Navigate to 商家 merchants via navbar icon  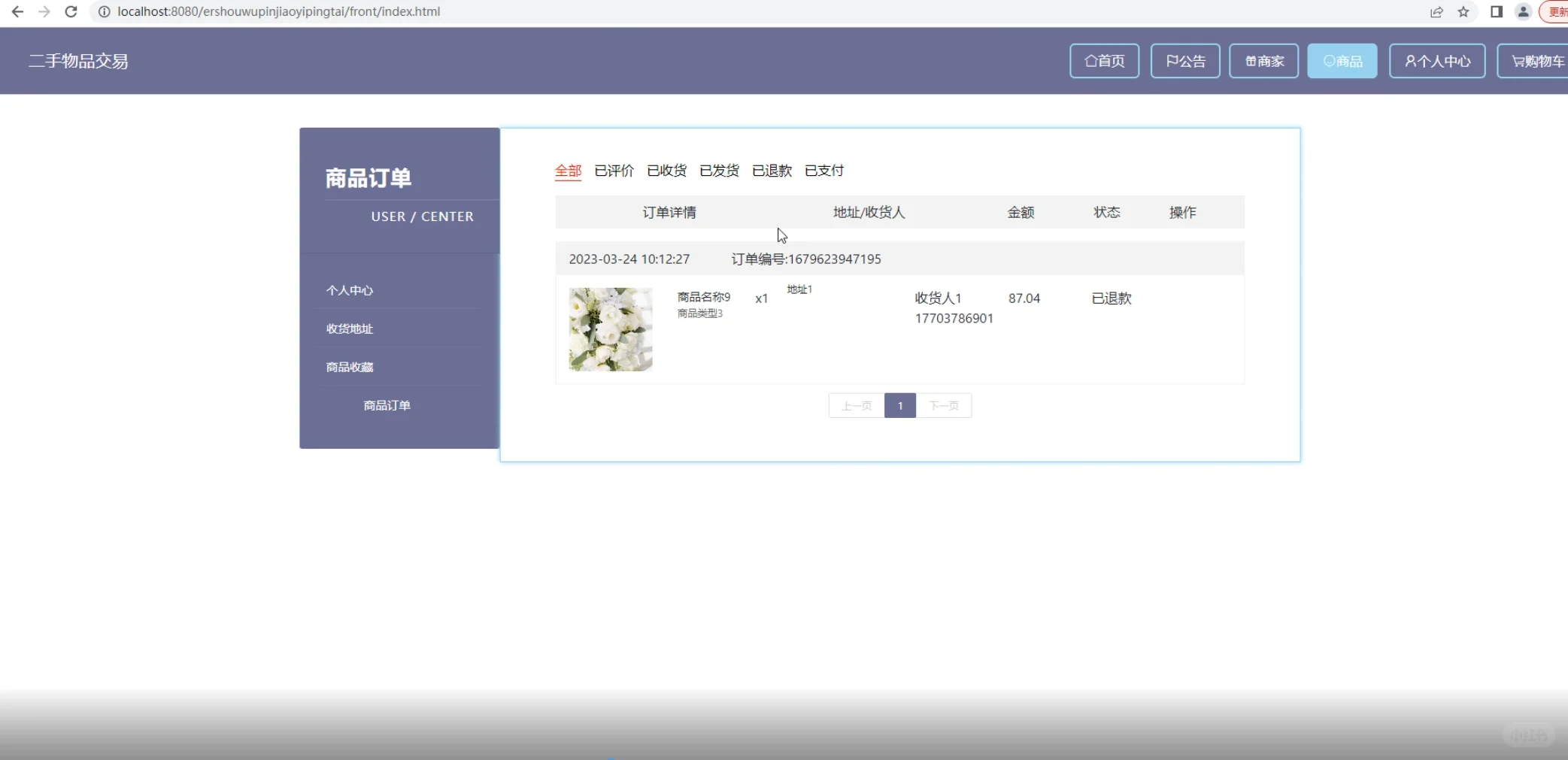pyautogui.click(x=1264, y=61)
